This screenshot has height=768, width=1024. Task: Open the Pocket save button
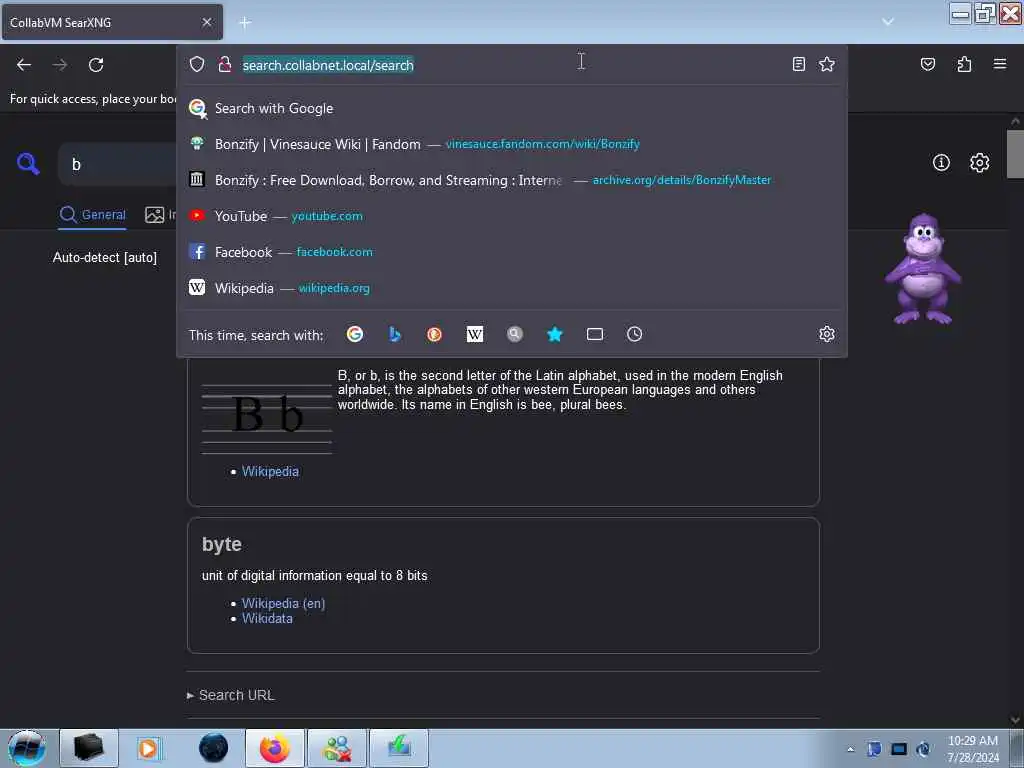coord(928,64)
